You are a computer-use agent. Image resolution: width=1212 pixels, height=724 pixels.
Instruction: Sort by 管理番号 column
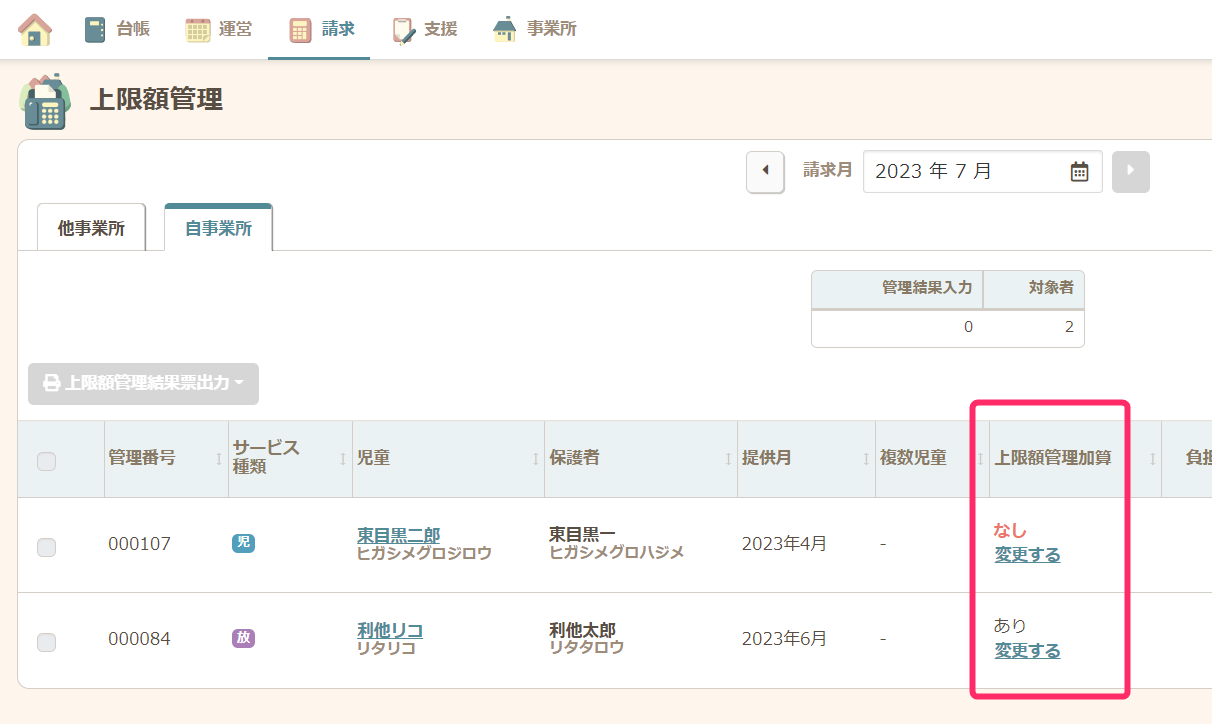[x=142, y=458]
